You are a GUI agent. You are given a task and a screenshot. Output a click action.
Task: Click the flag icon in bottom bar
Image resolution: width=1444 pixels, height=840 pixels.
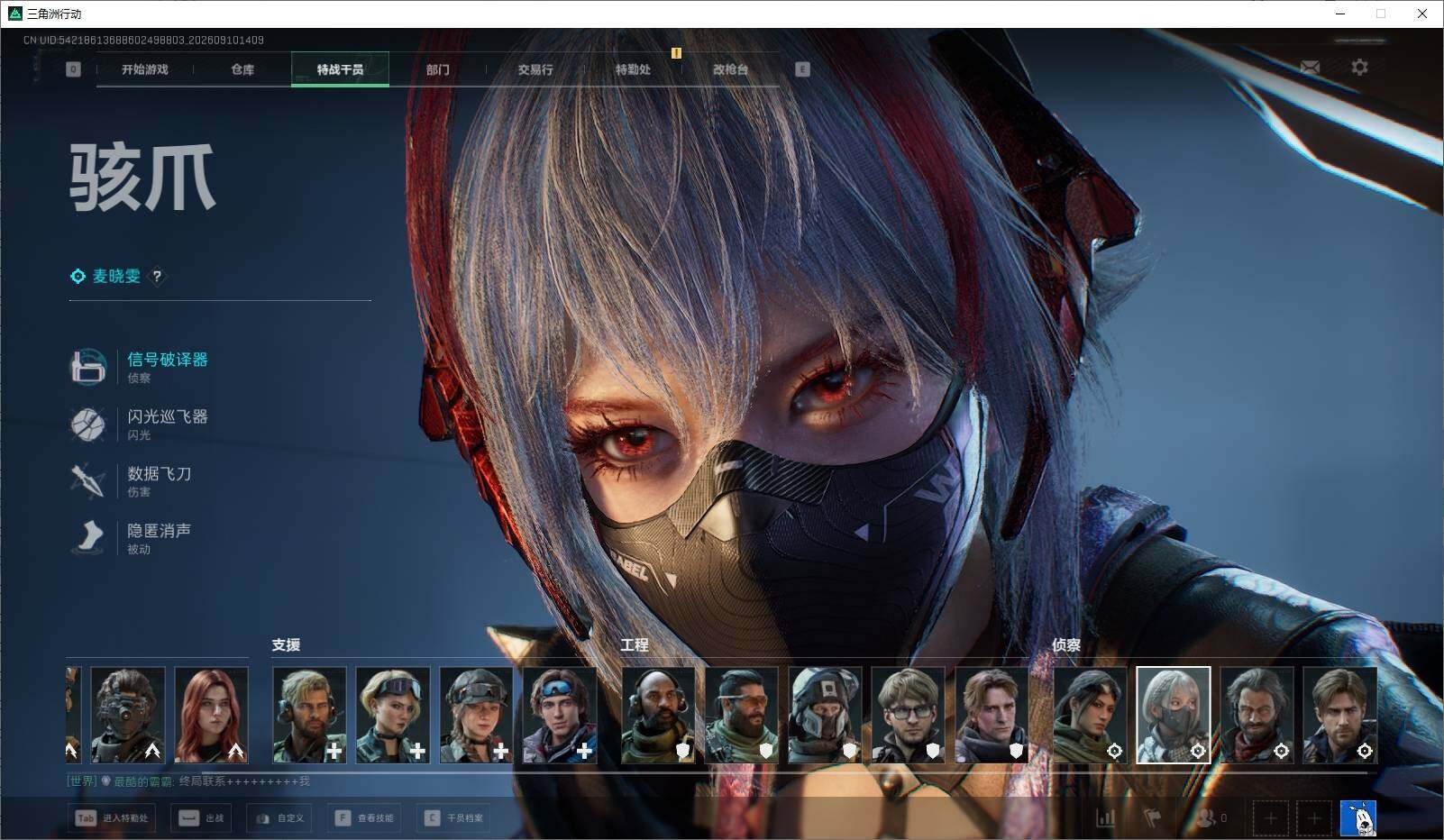1153,817
